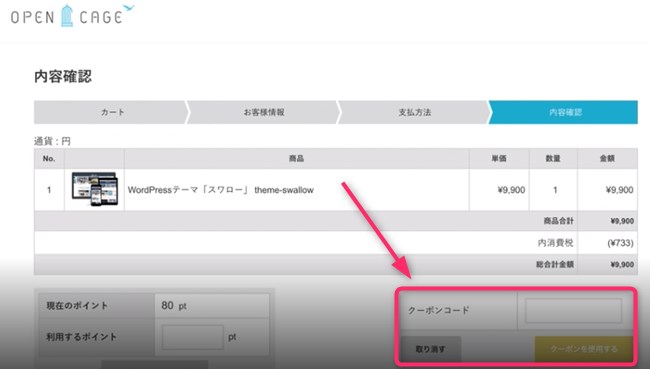The height and width of the screenshot is (369, 650).
Task: Select the 内容確認 page heading
Action: [63, 76]
